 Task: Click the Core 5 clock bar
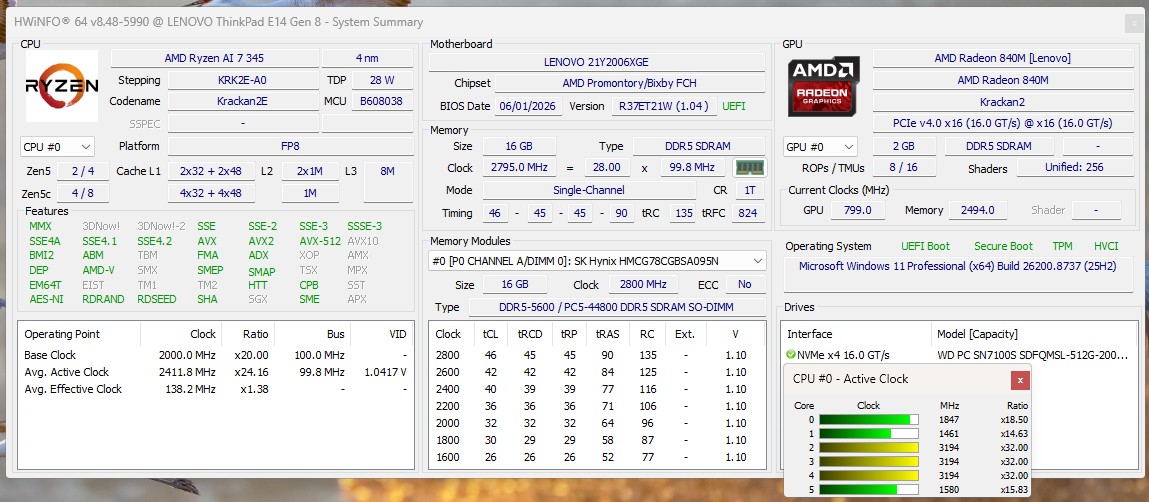tap(869, 490)
